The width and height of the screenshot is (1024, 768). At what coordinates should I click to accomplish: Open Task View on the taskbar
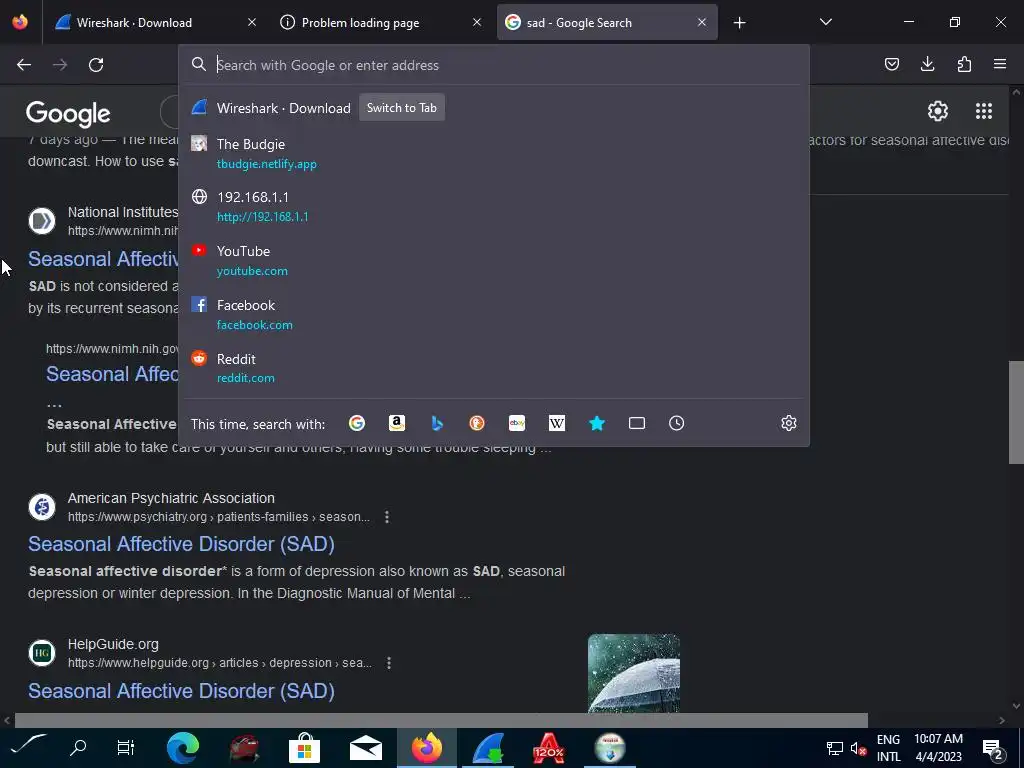click(125, 746)
